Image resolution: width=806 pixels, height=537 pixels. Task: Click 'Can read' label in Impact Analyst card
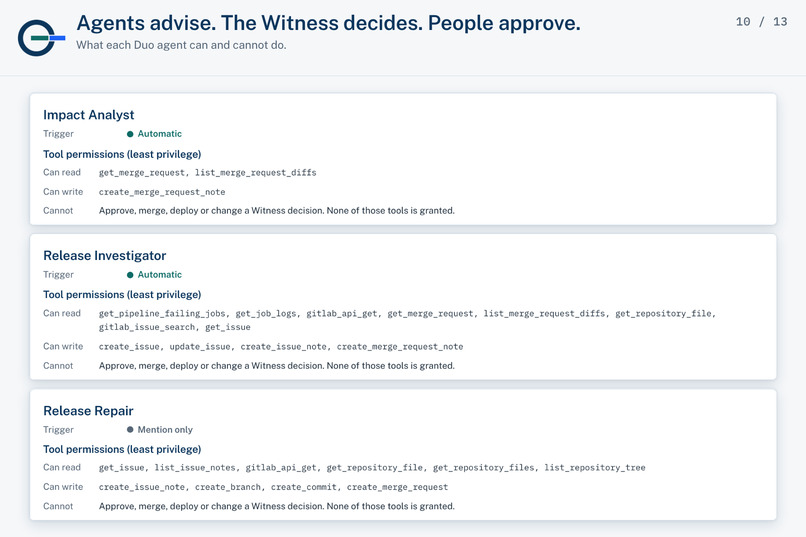coord(62,172)
